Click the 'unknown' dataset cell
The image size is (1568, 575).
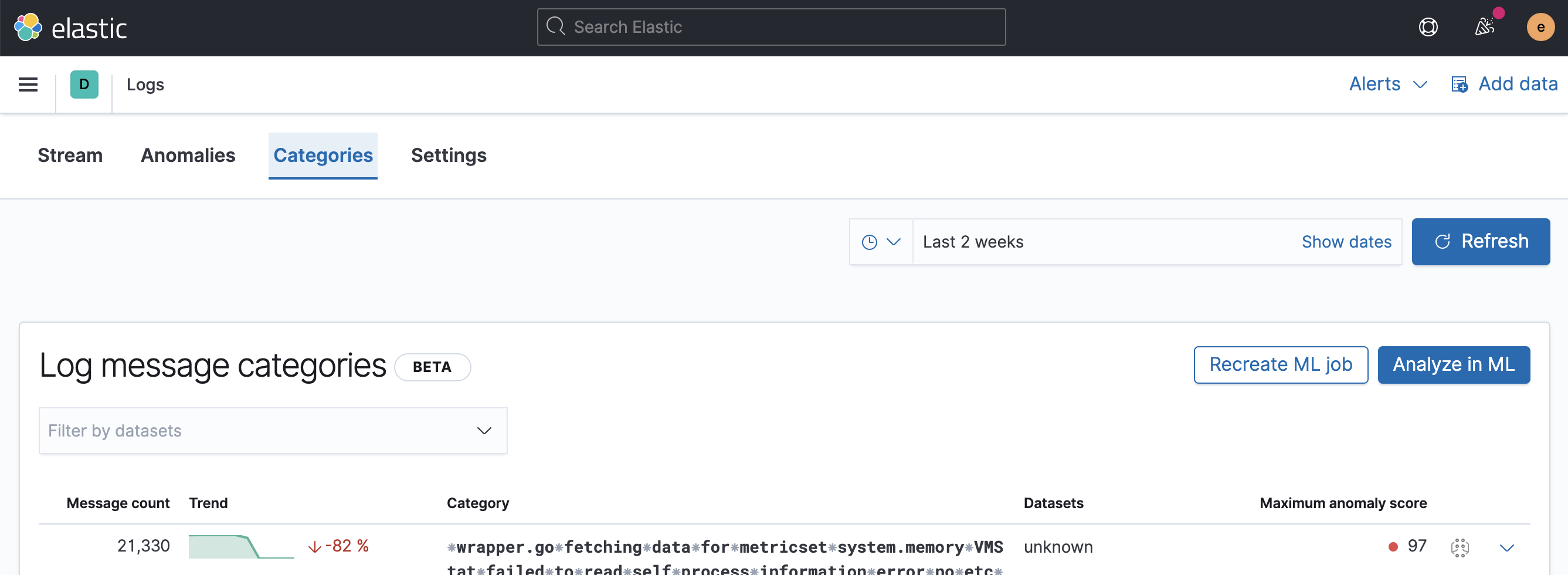coord(1058,547)
